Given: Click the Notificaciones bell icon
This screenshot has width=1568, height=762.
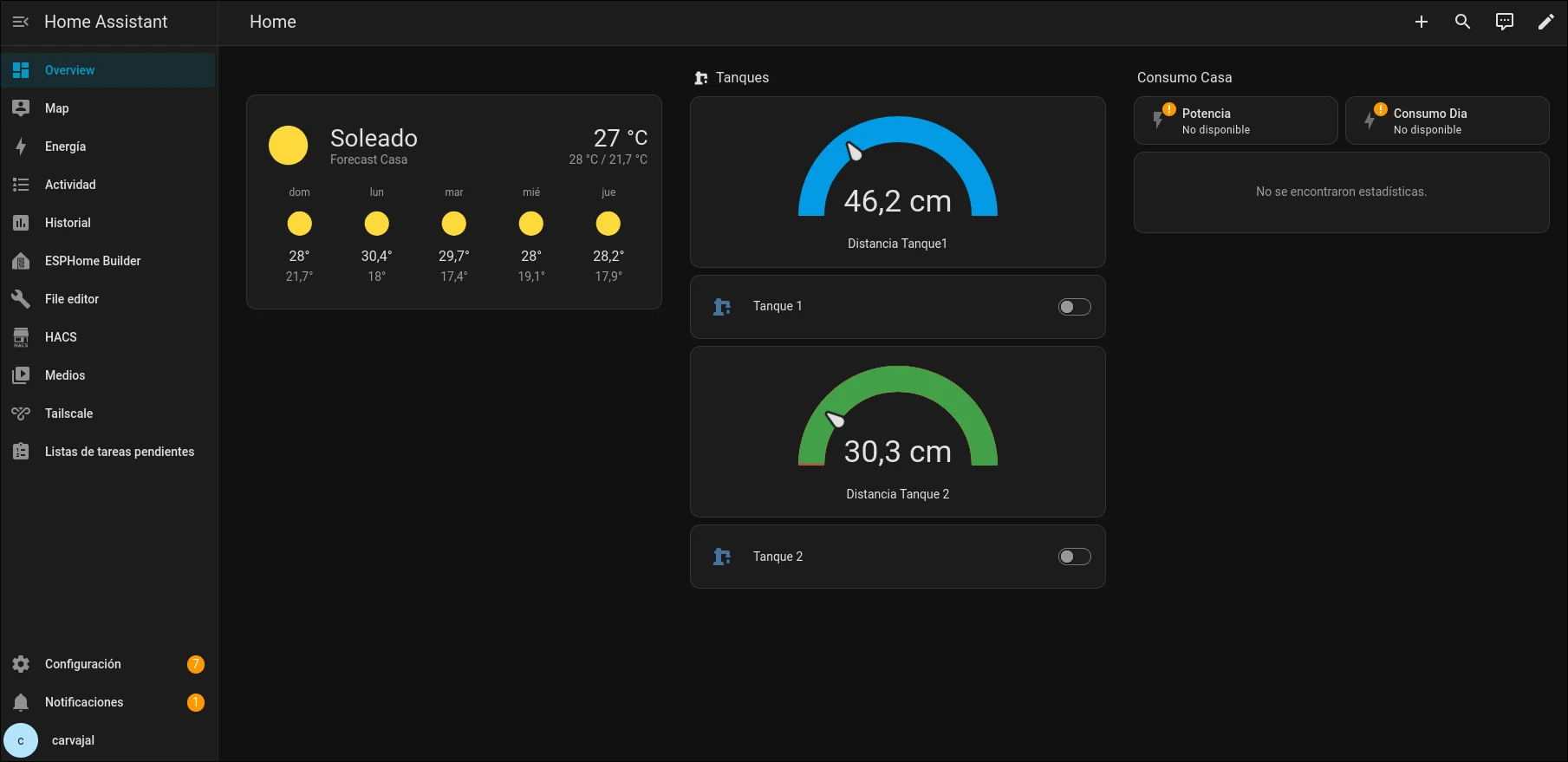Looking at the screenshot, I should coord(21,702).
